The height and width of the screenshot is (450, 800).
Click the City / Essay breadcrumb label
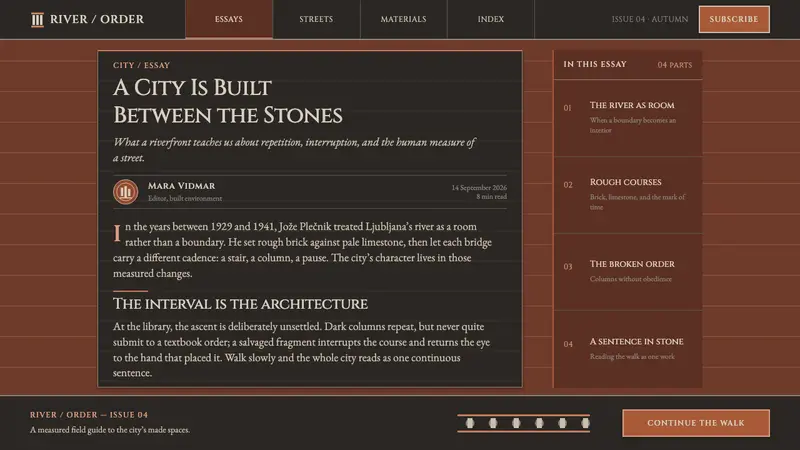coord(141,65)
